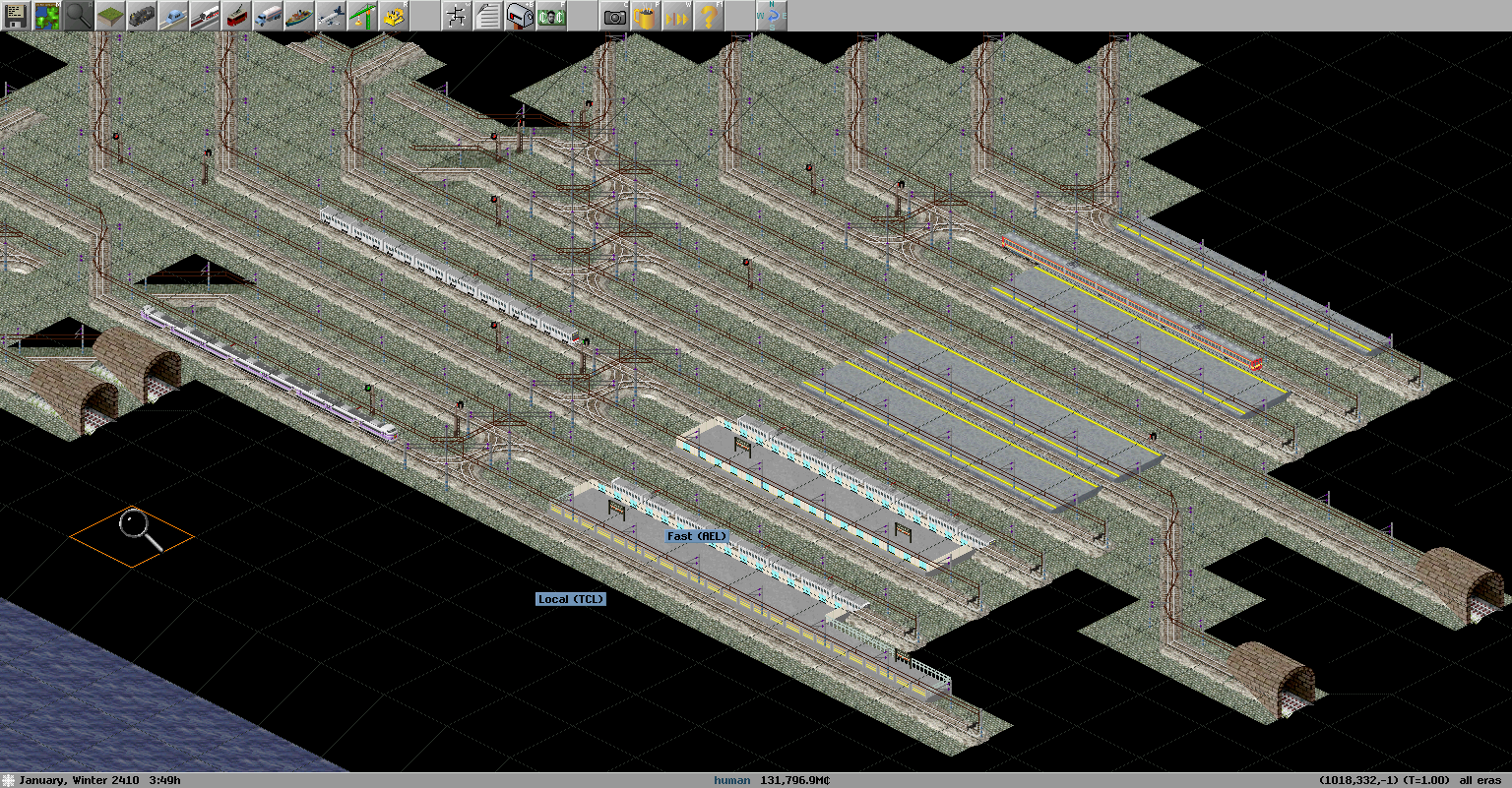Open the save/load game options disk icon

click(x=16, y=16)
